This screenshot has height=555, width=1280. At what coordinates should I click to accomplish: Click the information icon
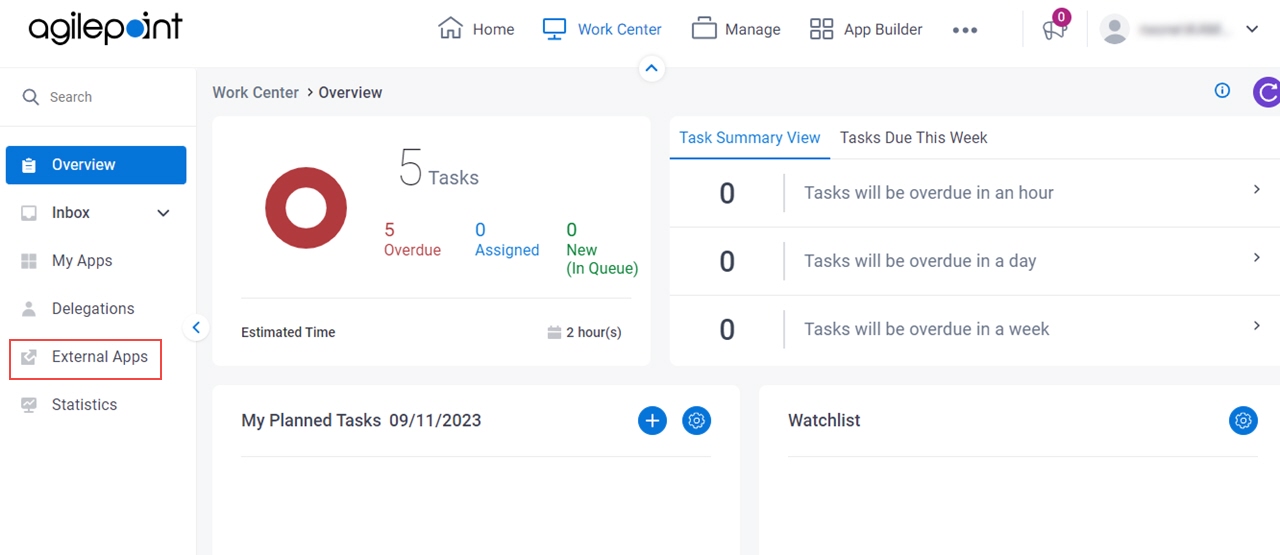[1222, 90]
